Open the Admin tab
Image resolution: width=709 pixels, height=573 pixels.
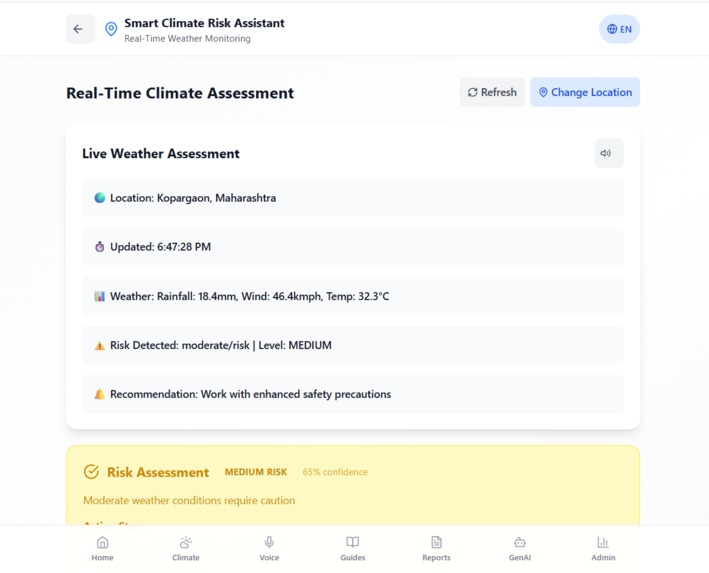click(x=603, y=549)
